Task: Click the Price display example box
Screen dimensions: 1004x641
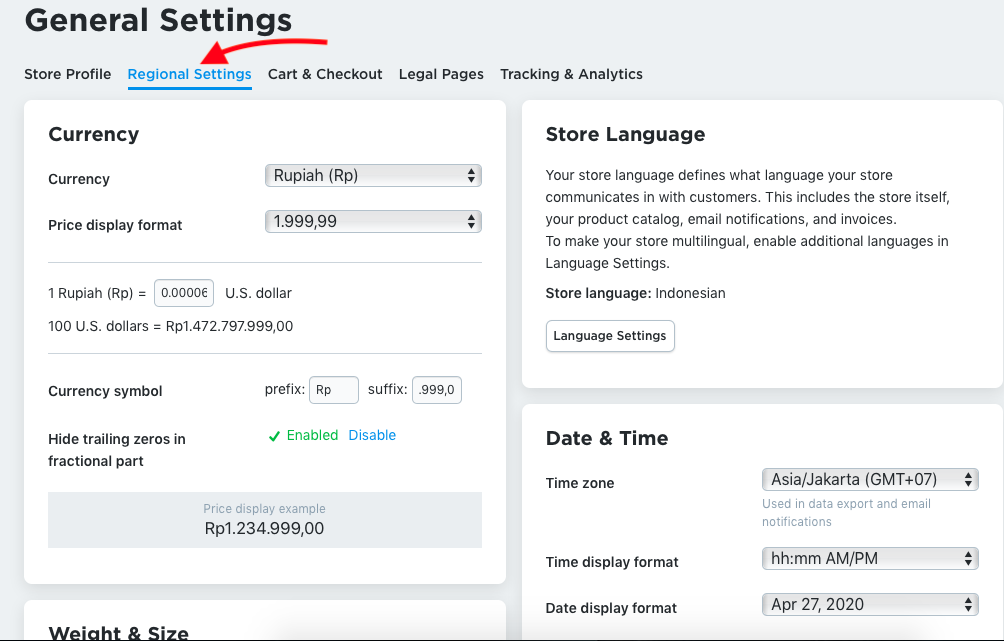Action: coord(264,520)
